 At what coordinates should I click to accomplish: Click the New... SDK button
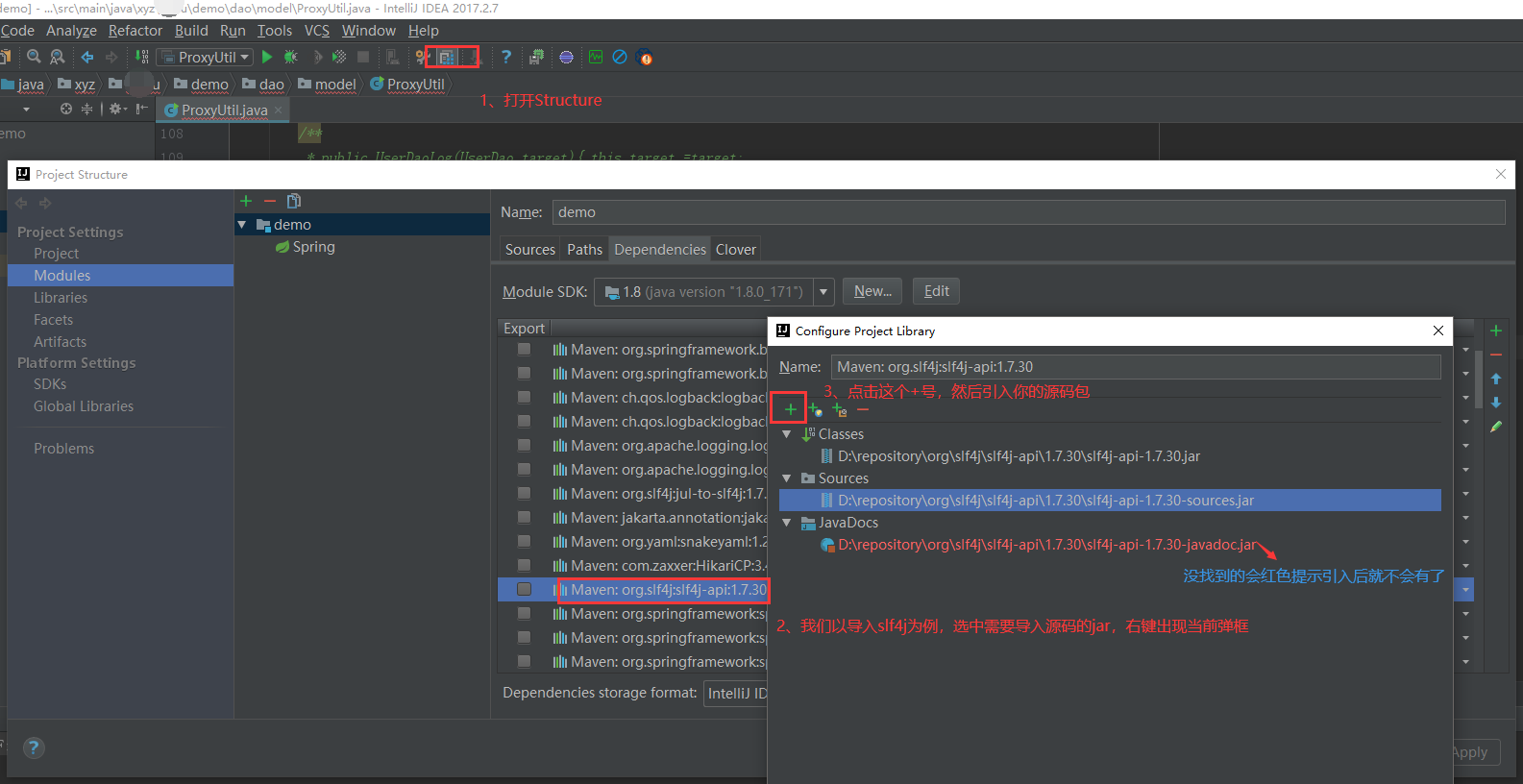pyautogui.click(x=872, y=291)
